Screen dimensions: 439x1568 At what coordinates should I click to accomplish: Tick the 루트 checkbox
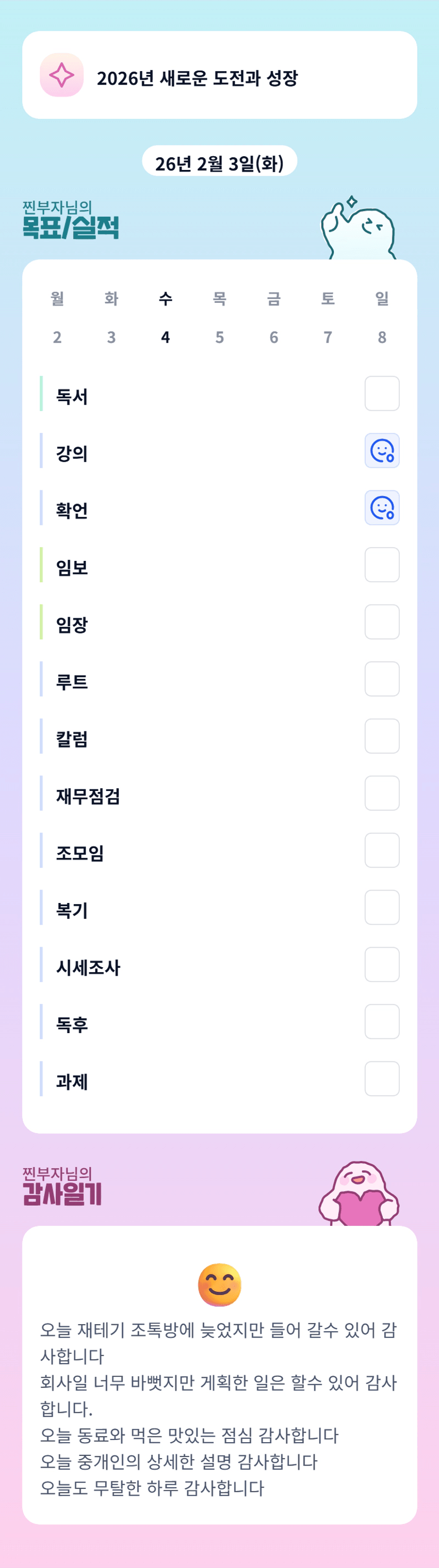coord(382,679)
